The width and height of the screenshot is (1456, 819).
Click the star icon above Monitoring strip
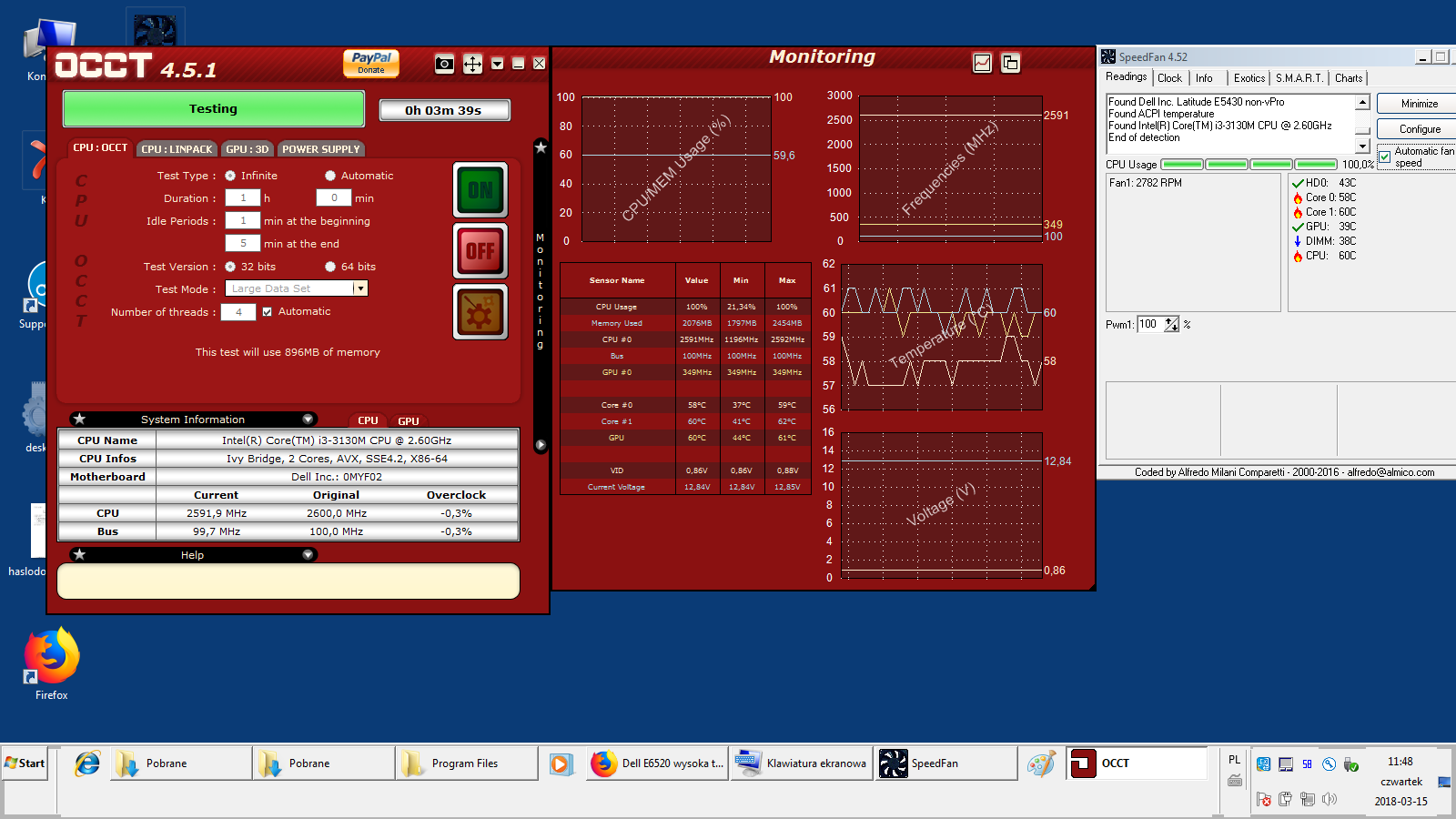(541, 147)
